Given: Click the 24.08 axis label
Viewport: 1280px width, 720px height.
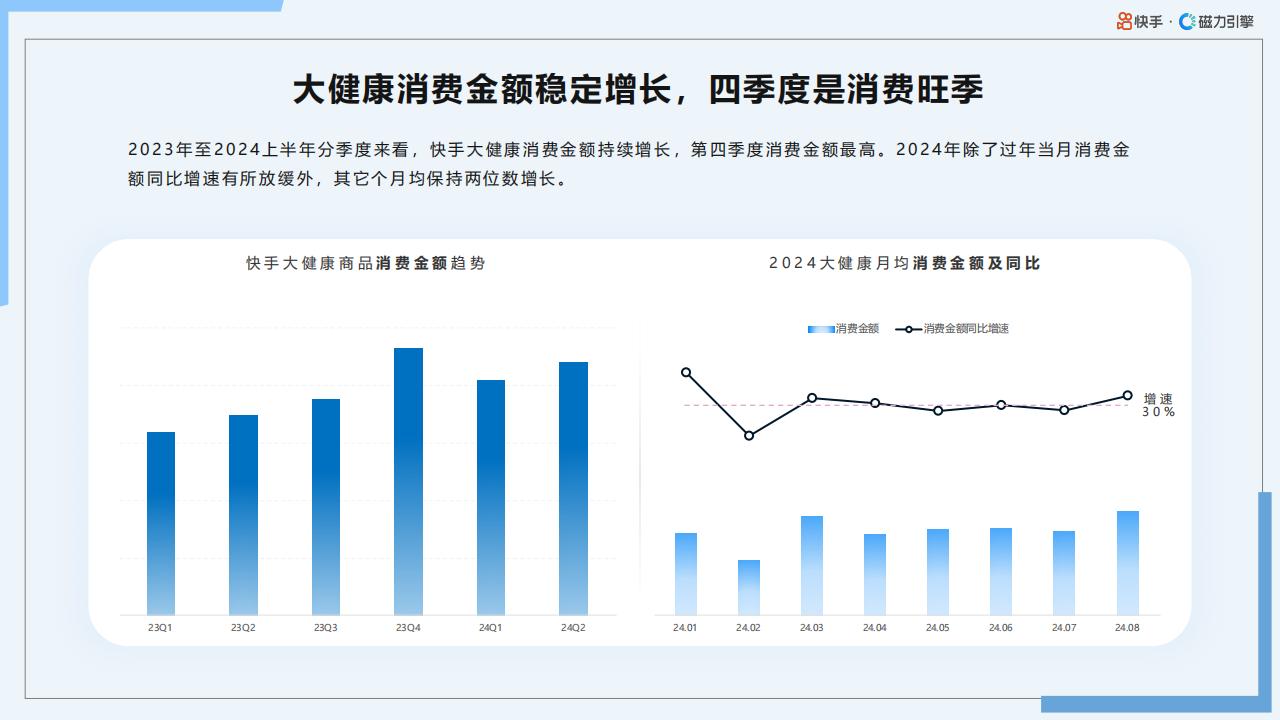Looking at the screenshot, I should (x=1127, y=628).
